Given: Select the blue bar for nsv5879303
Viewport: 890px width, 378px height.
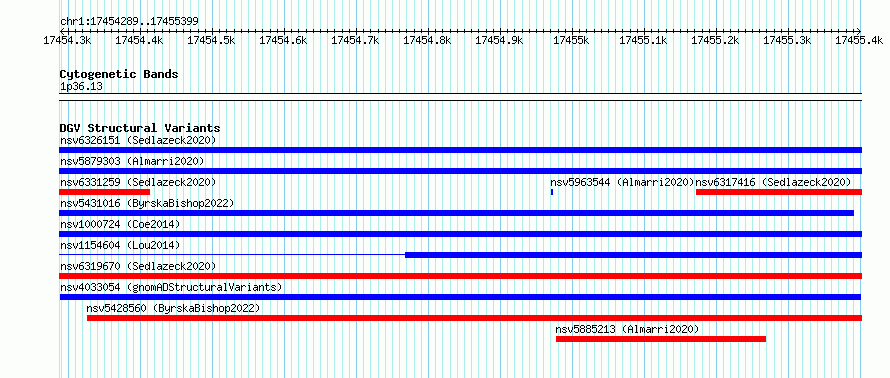Looking at the screenshot, I should pos(460,171).
